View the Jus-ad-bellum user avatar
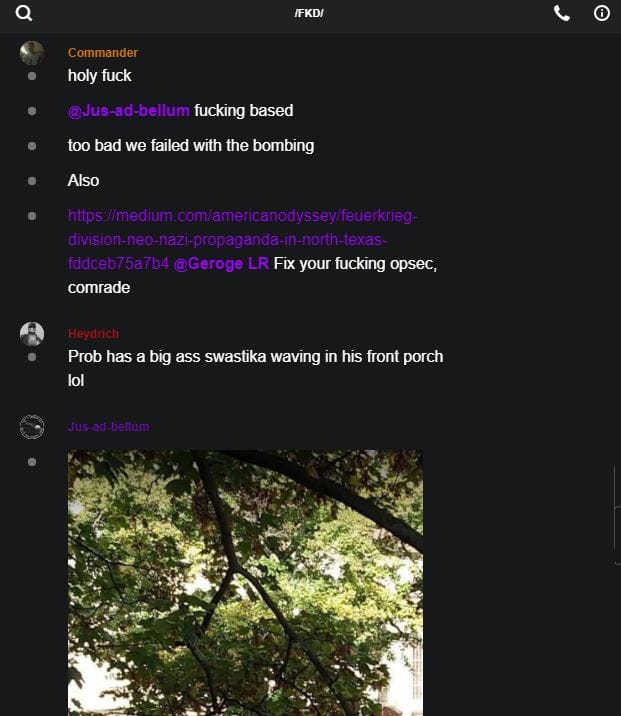621x716 pixels. [32, 428]
